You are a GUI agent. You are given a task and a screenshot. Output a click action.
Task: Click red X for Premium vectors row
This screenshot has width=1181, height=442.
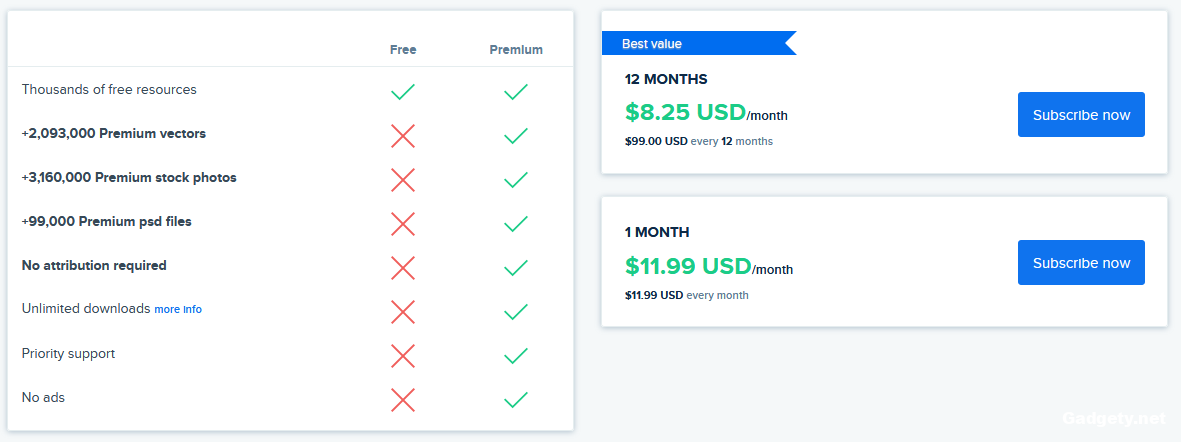(403, 136)
